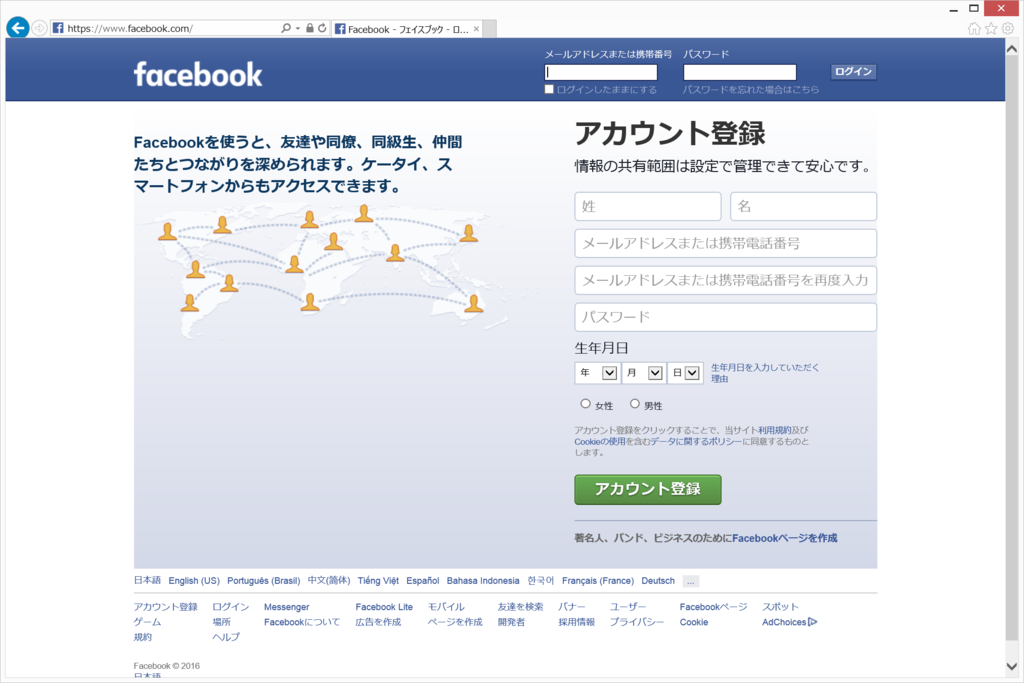Open the 友達を検索 footer link
1024x683 pixels.
coord(520,607)
